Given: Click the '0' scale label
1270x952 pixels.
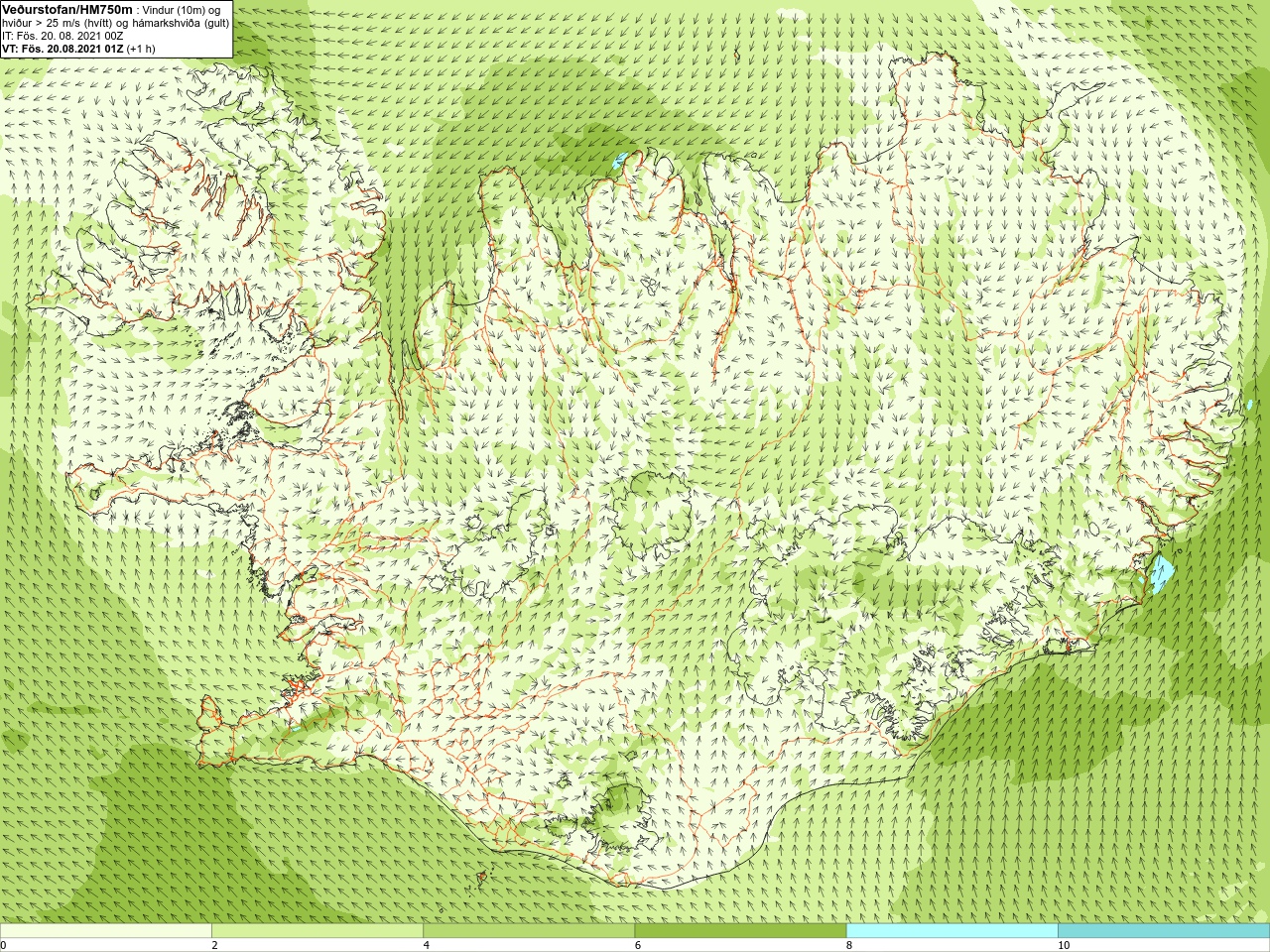Looking at the screenshot, I should pyautogui.click(x=4, y=945).
